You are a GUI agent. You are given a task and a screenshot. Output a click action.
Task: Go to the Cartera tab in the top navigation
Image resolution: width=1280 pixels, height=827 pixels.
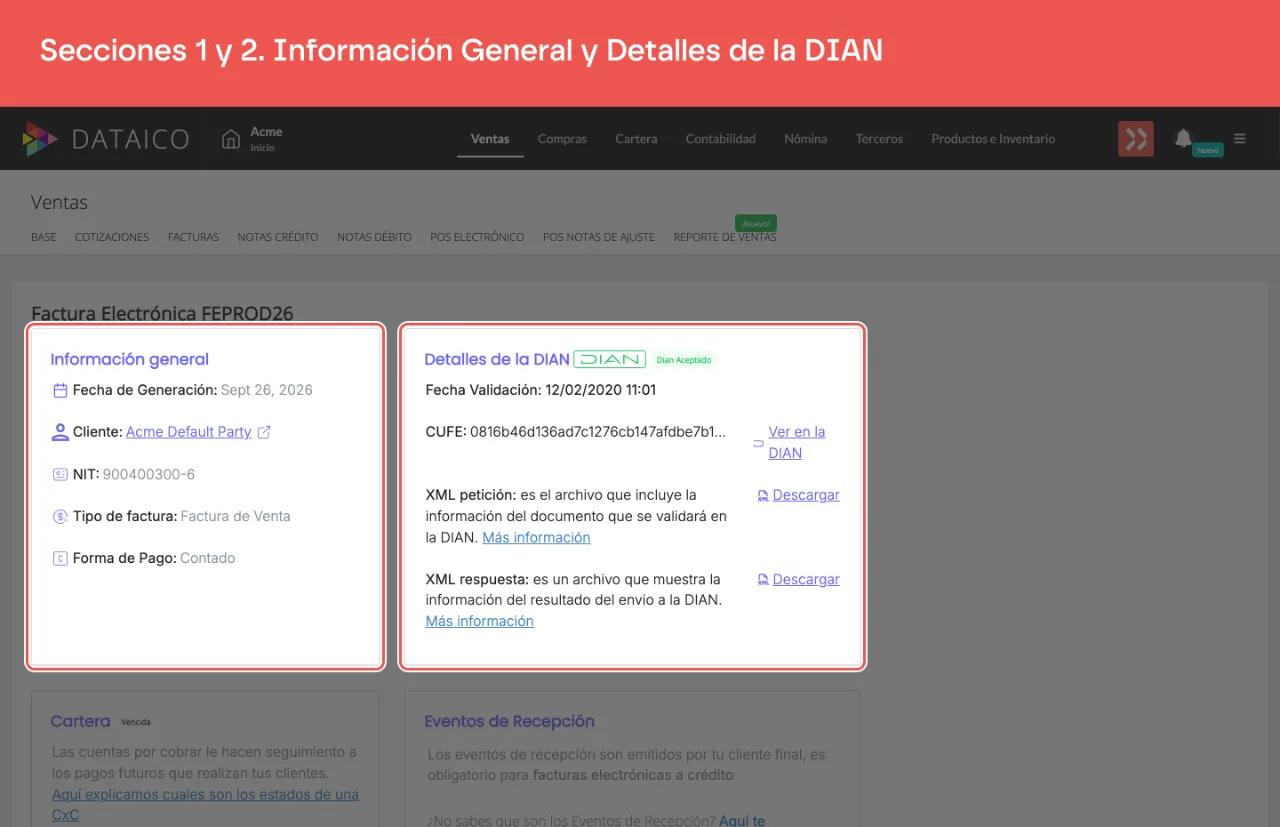(x=636, y=139)
